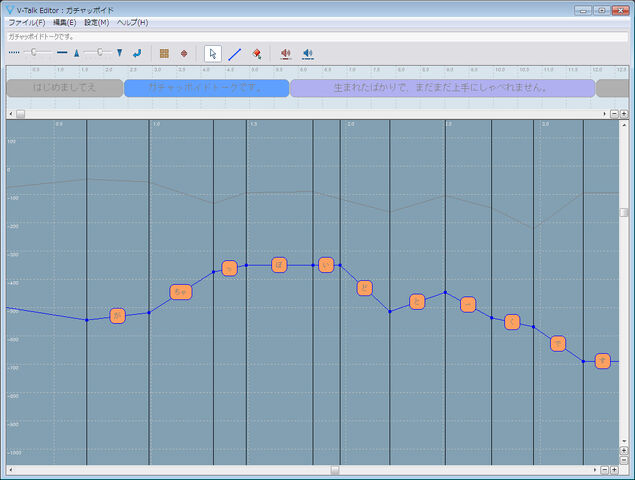Zoom out phrase timeline with minus button

click(x=614, y=114)
